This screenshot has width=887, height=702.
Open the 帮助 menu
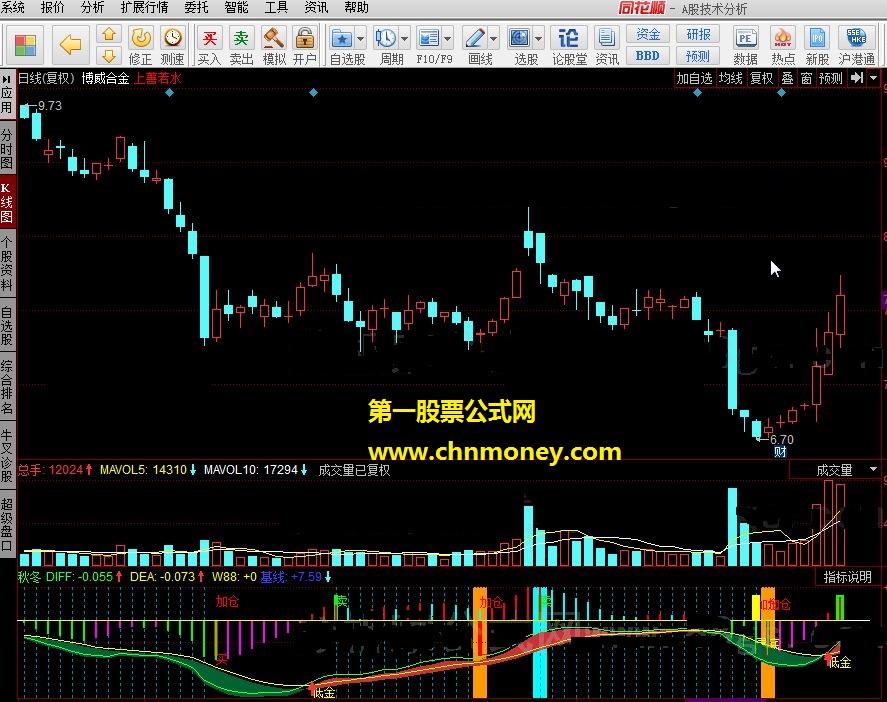tap(356, 7)
